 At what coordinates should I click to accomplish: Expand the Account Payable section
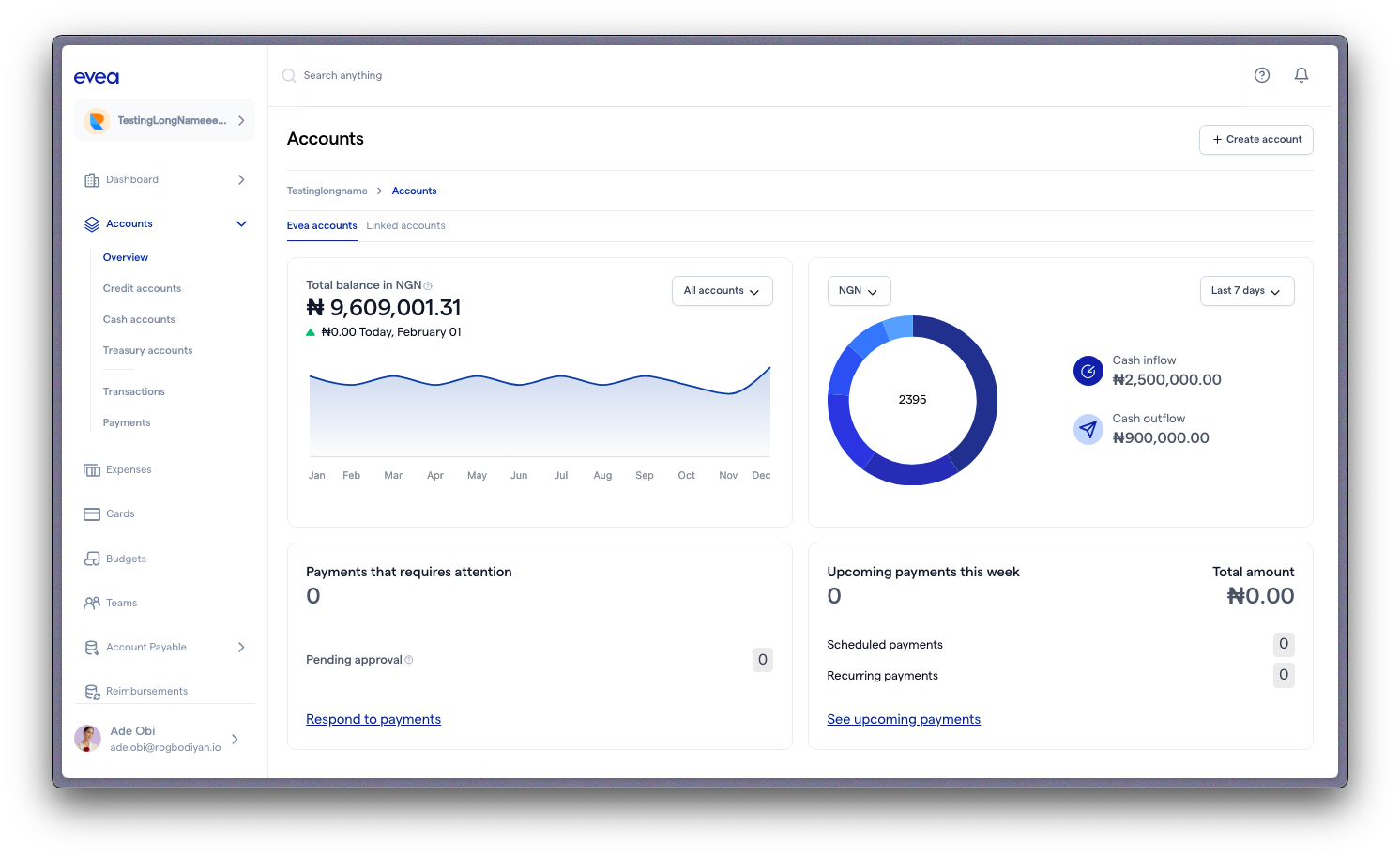pos(241,647)
